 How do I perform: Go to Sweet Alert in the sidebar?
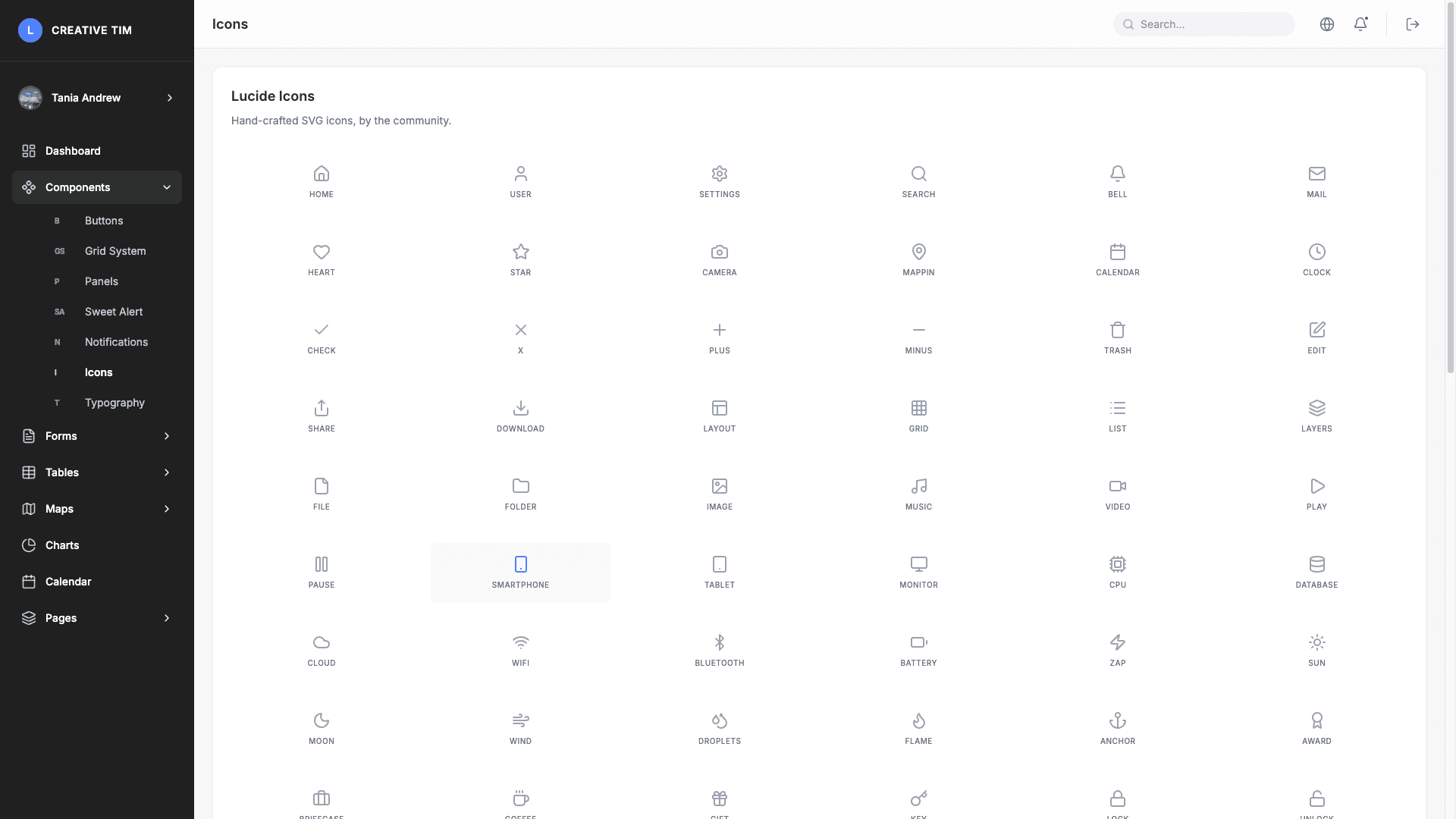point(114,312)
